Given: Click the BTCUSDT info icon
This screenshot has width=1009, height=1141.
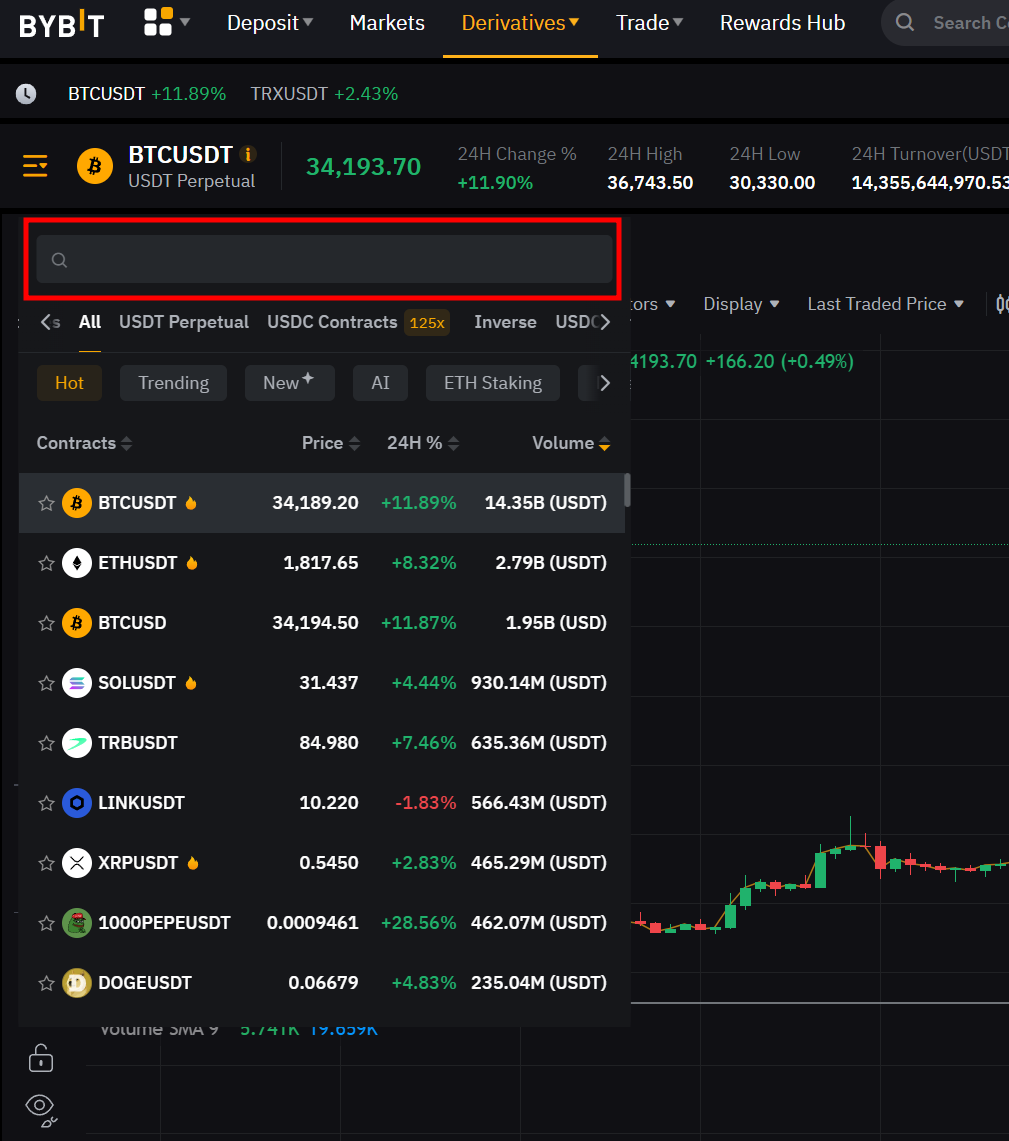Looking at the screenshot, I should (248, 154).
